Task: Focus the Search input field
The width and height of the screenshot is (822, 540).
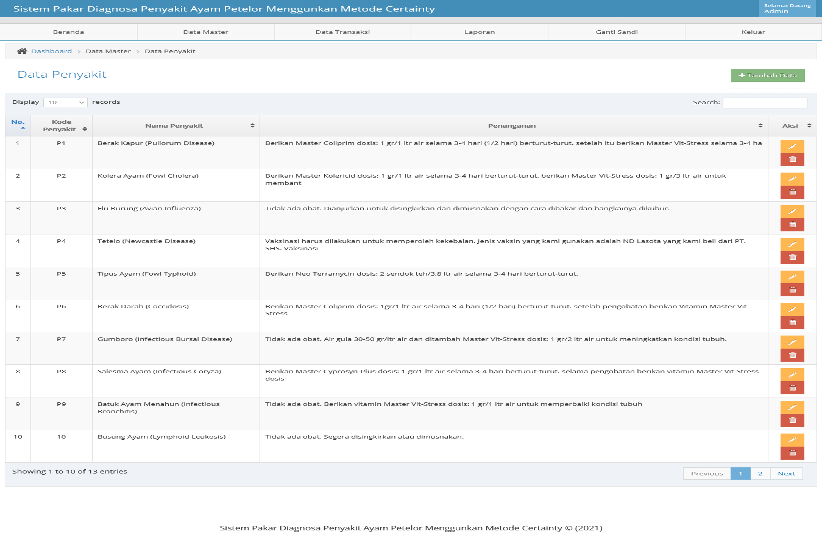Action: 764,103
